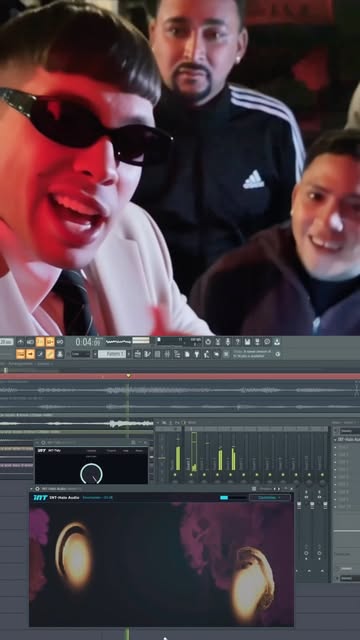Select the Library tab in small TNT window
Screen dimensions: 360x640
tap(91, 451)
